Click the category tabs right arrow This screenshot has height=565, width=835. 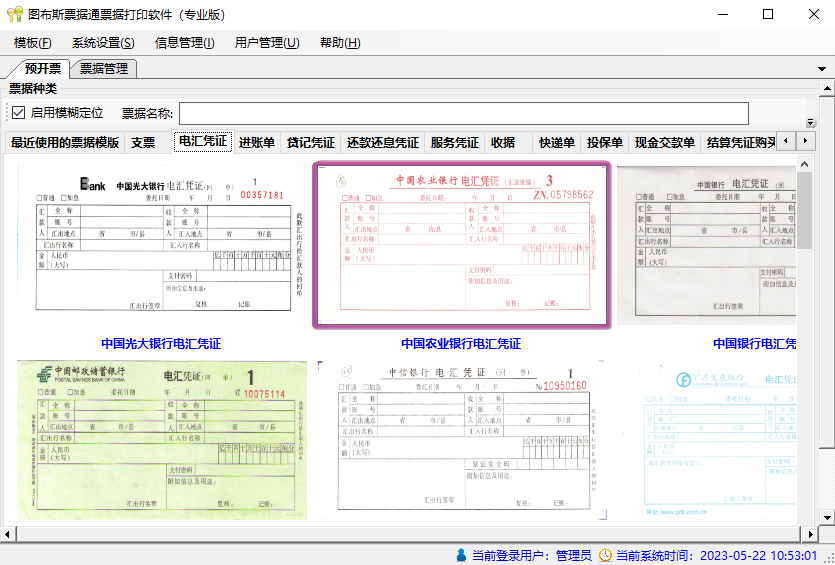[x=805, y=141]
